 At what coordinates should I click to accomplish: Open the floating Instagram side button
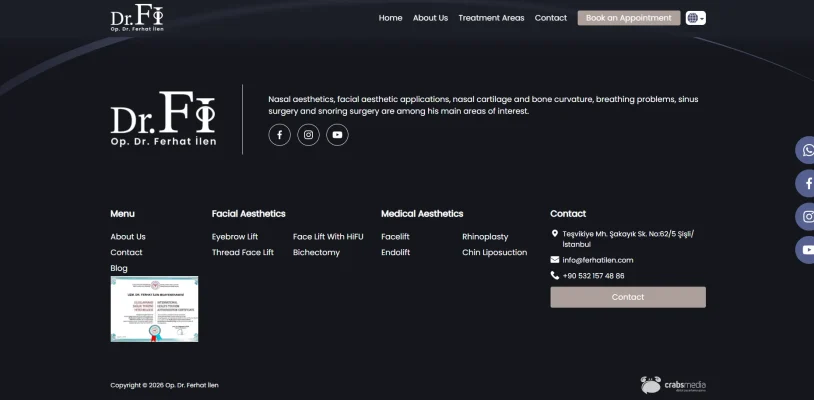[806, 216]
